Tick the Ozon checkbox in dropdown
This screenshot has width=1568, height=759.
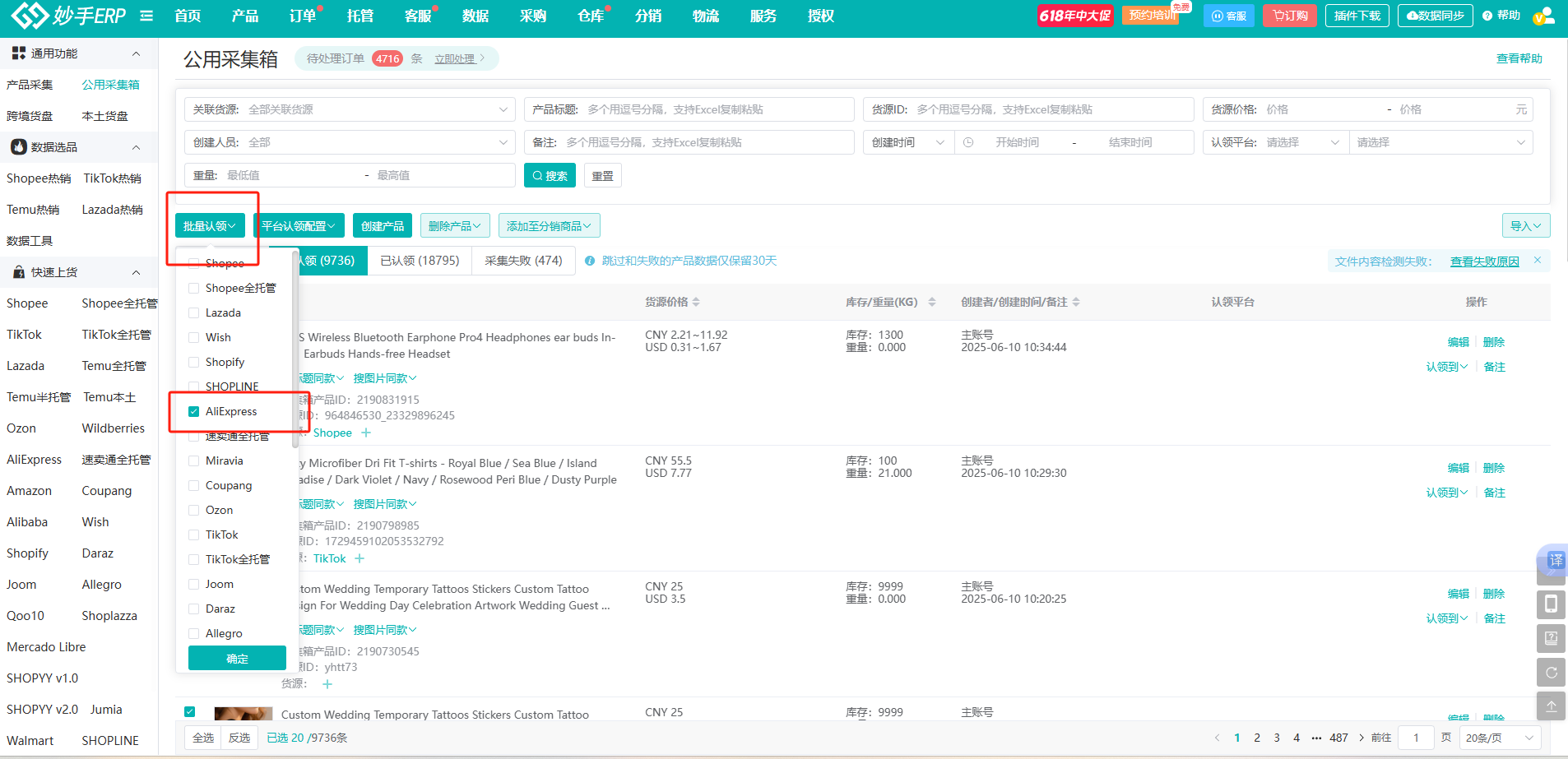point(194,510)
